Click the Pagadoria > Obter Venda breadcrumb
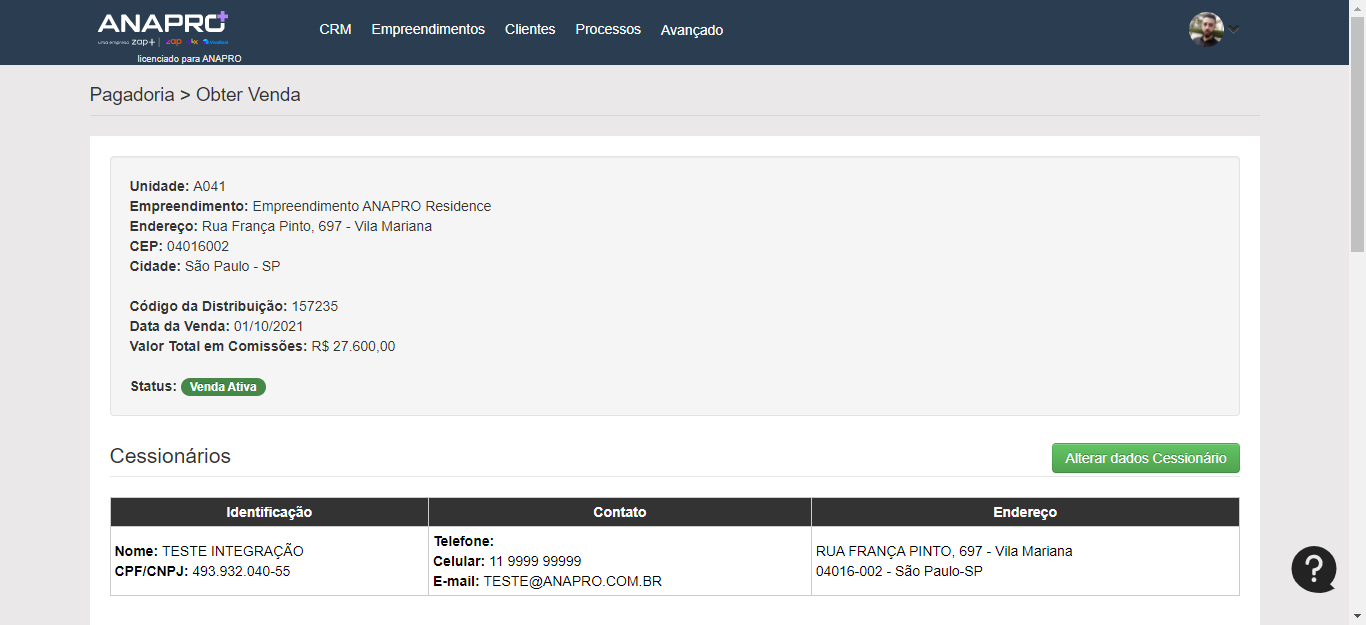1366x625 pixels. tap(195, 95)
